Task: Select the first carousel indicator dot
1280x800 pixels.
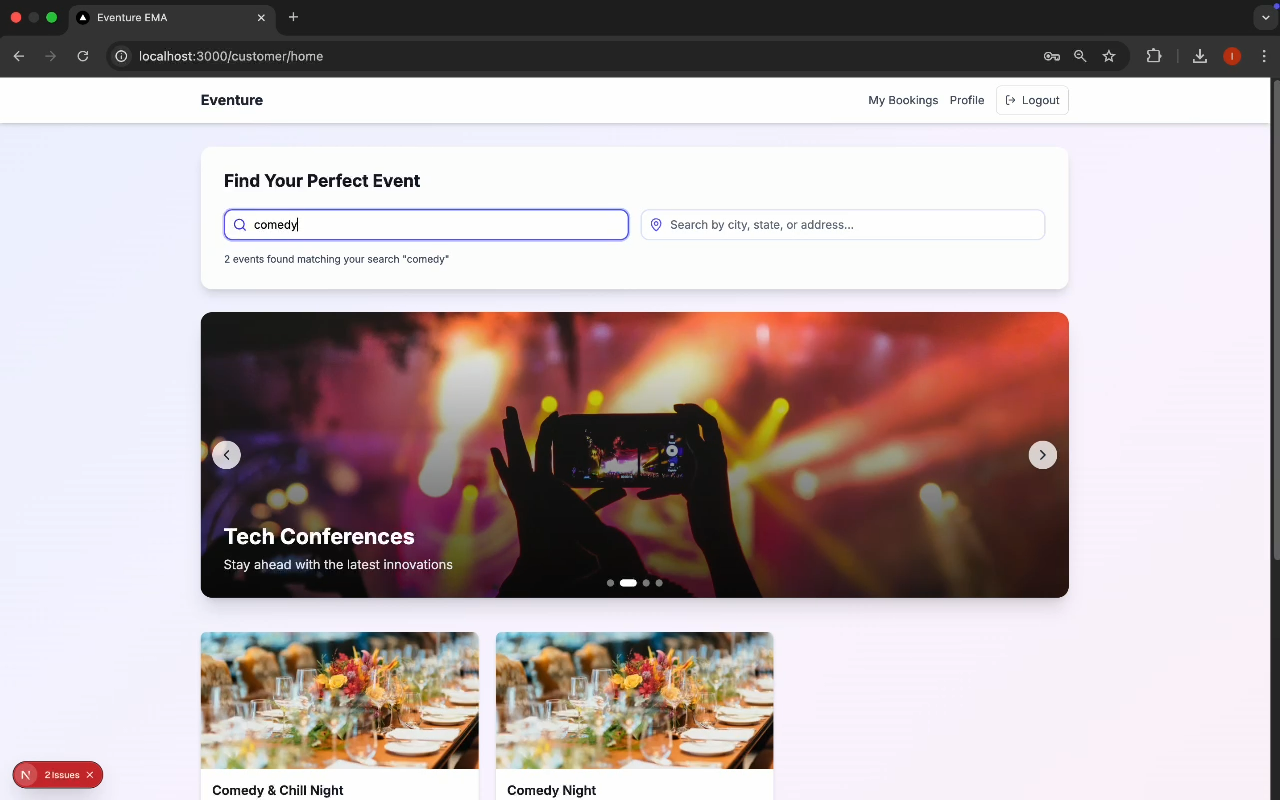Action: 610,583
